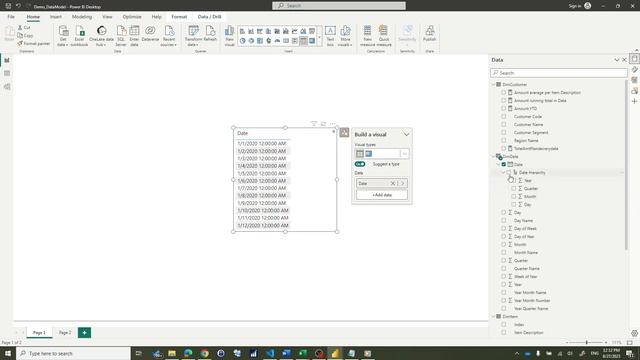Toggle the Suggest a type switch
Screen dimensions: 640x360
coord(360,164)
